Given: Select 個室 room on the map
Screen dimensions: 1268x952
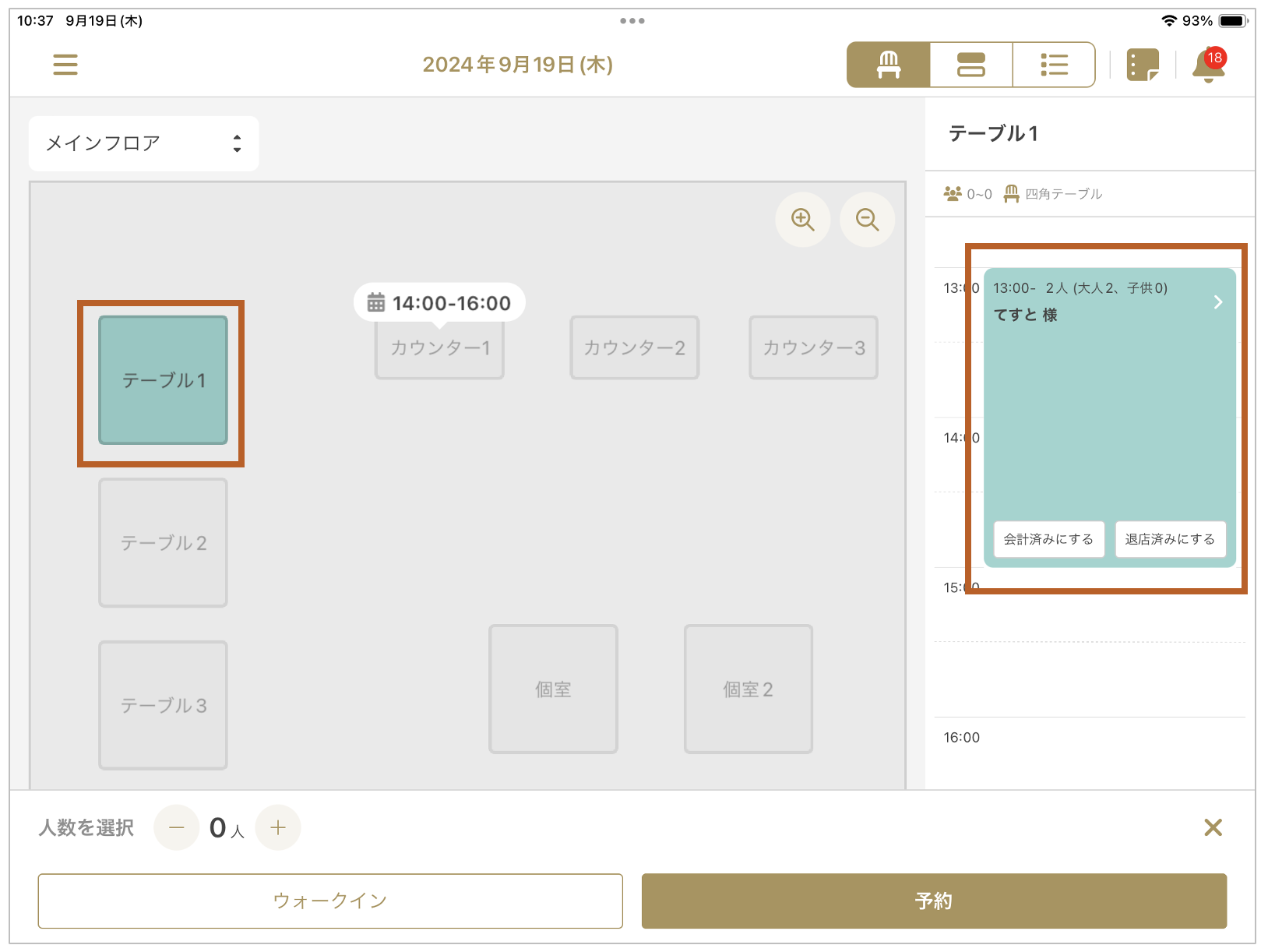Looking at the screenshot, I should coord(553,689).
